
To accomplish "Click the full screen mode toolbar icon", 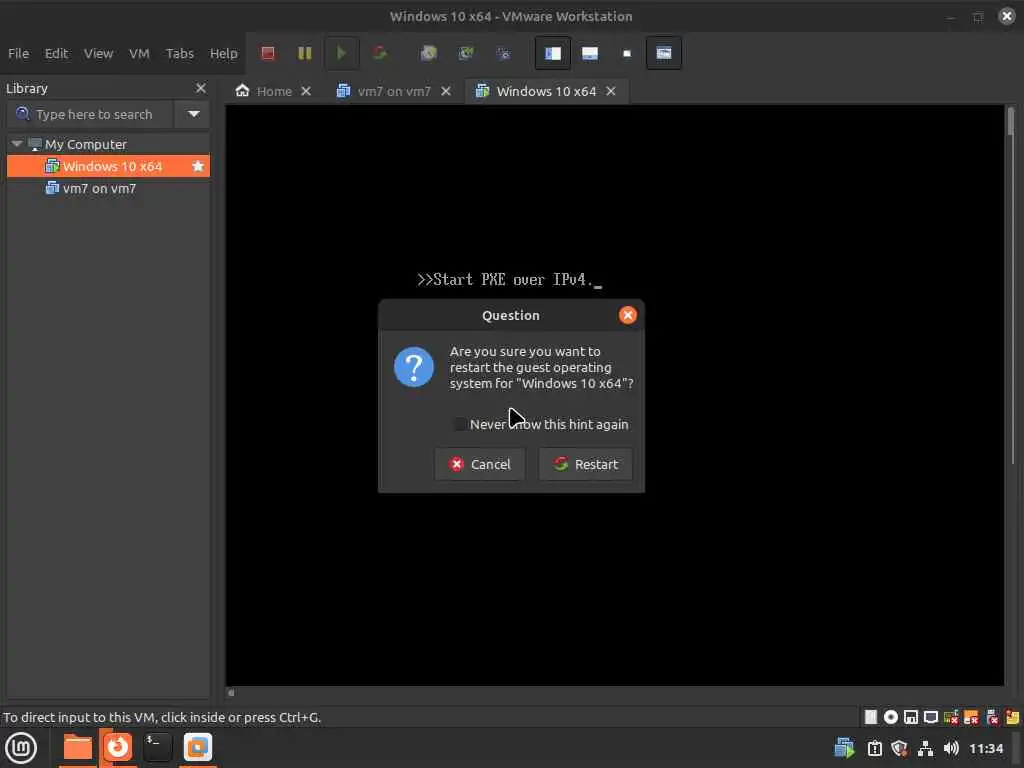I will click(627, 53).
